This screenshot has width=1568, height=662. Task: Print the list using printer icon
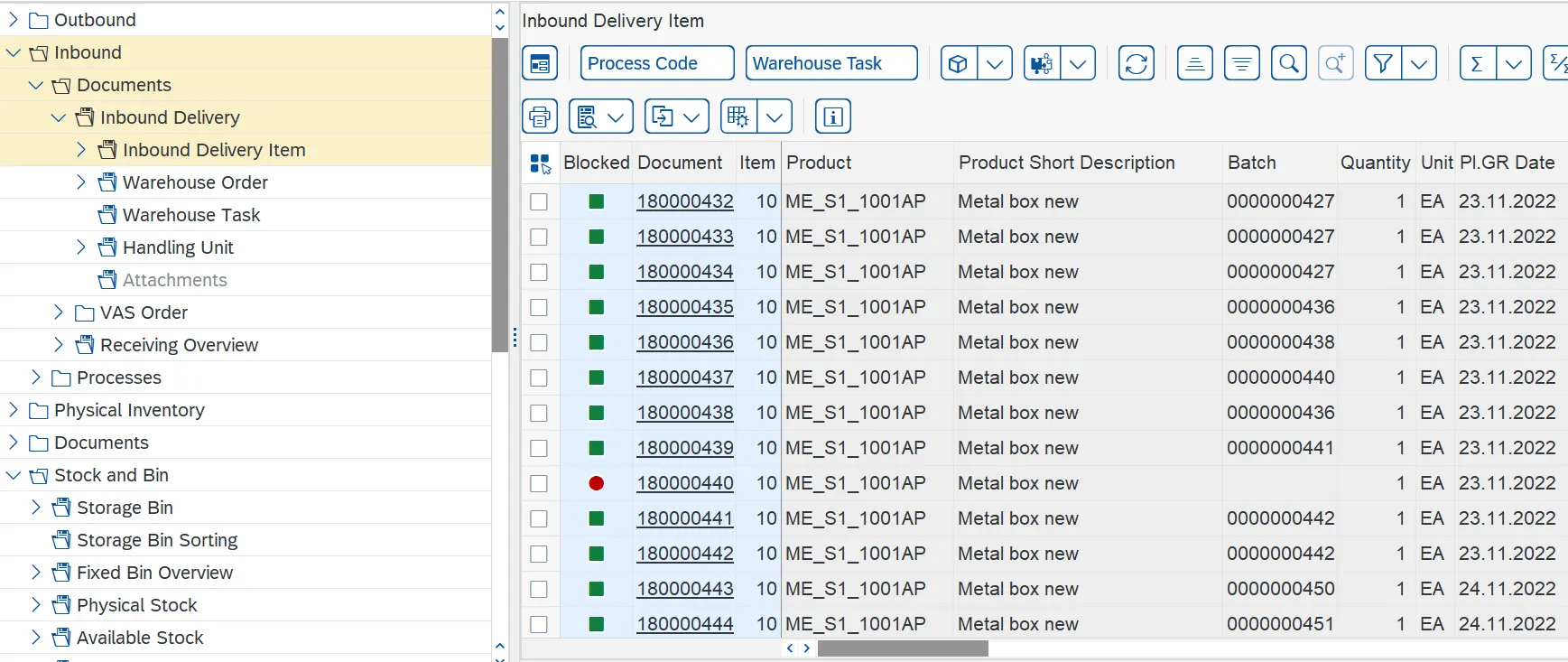click(540, 117)
